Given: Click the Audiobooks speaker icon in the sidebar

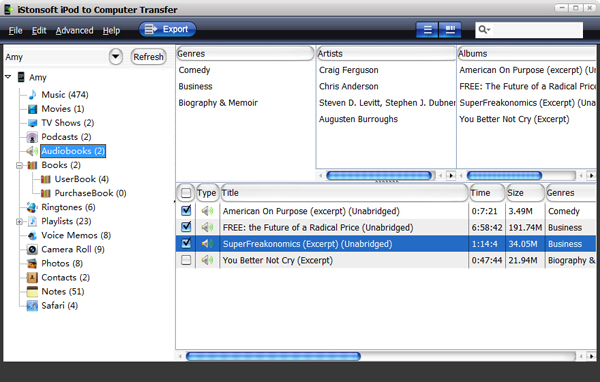Looking at the screenshot, I should pos(32,151).
